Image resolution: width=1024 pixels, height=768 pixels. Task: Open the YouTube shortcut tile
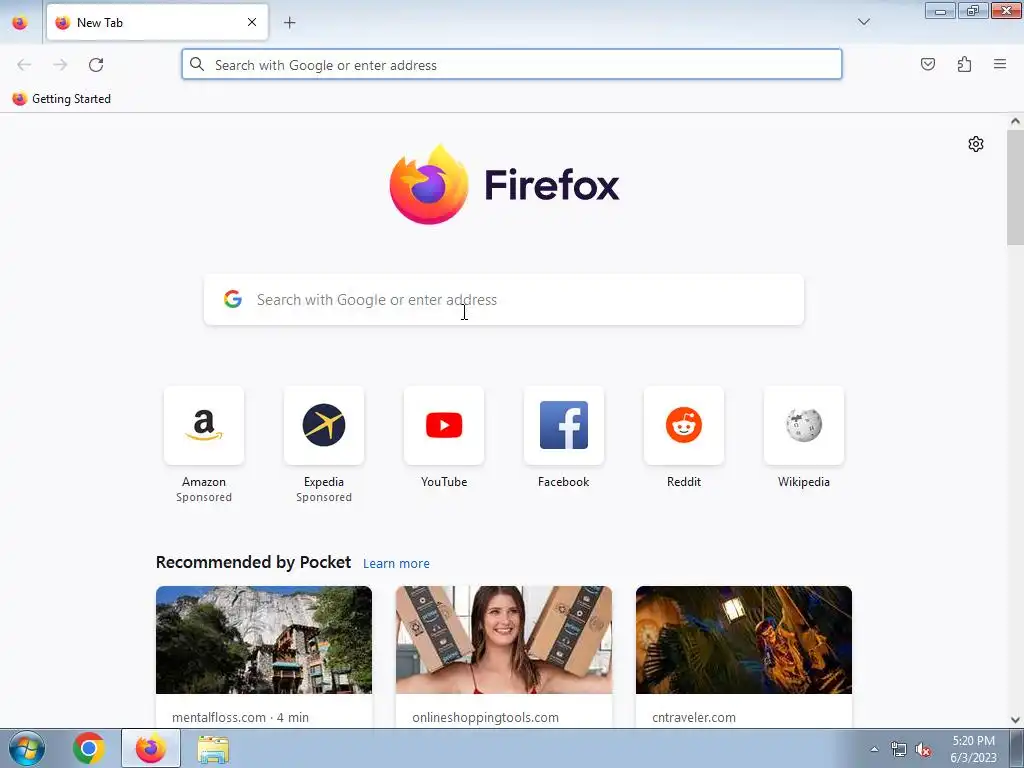(444, 425)
